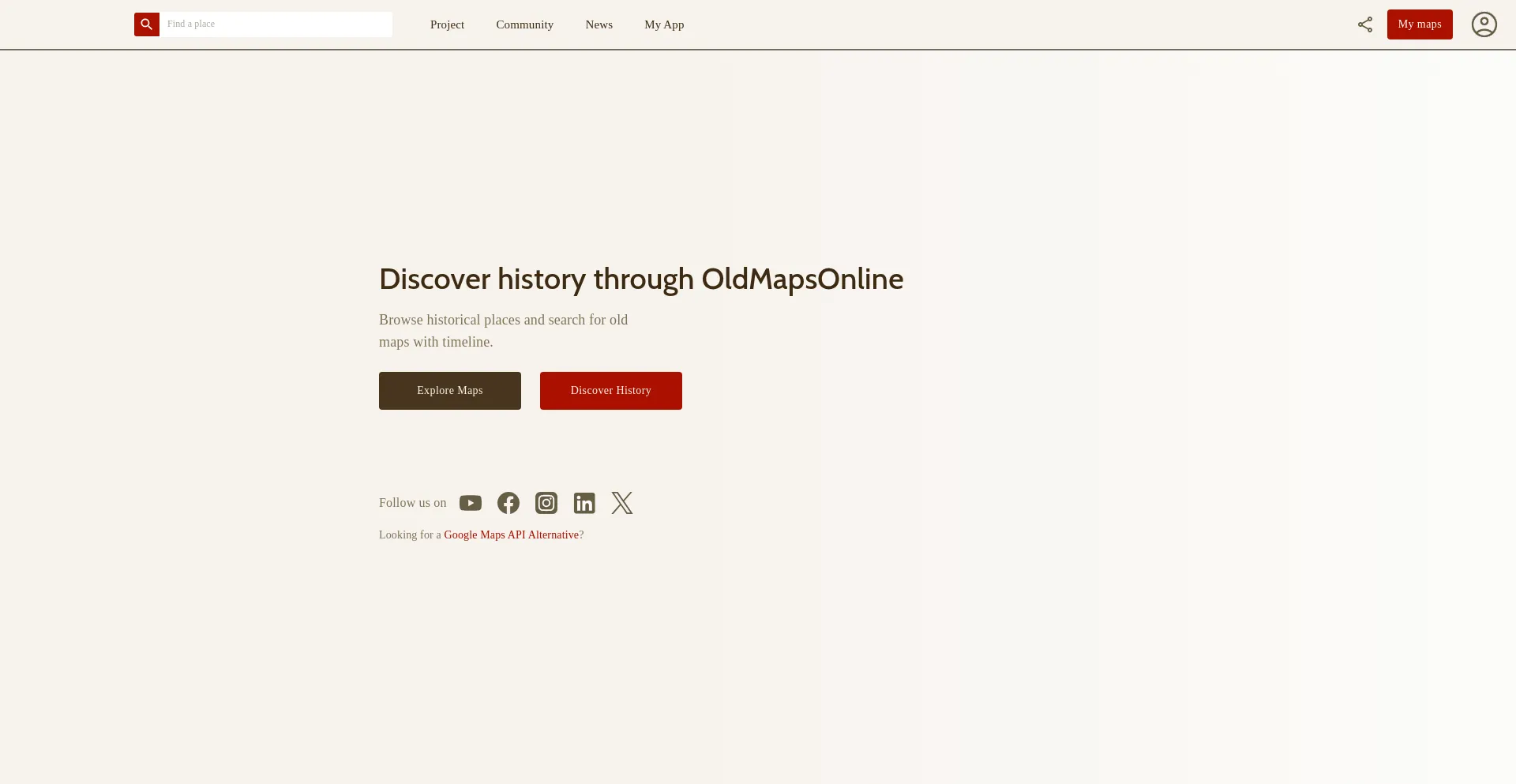The width and height of the screenshot is (1516, 784).
Task: Open the Instagram profile icon
Action: [546, 503]
